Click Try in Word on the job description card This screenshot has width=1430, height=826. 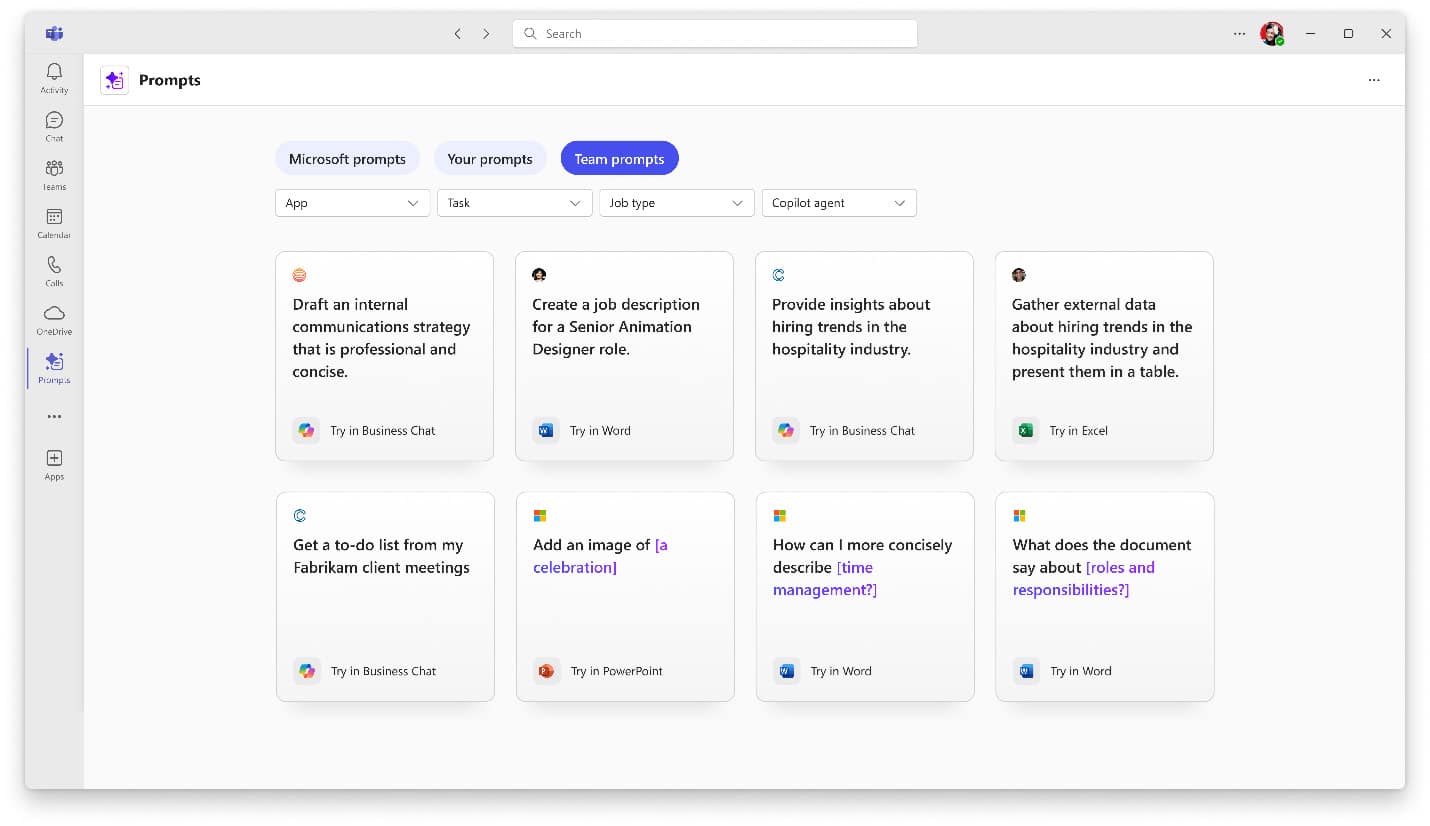click(586, 430)
